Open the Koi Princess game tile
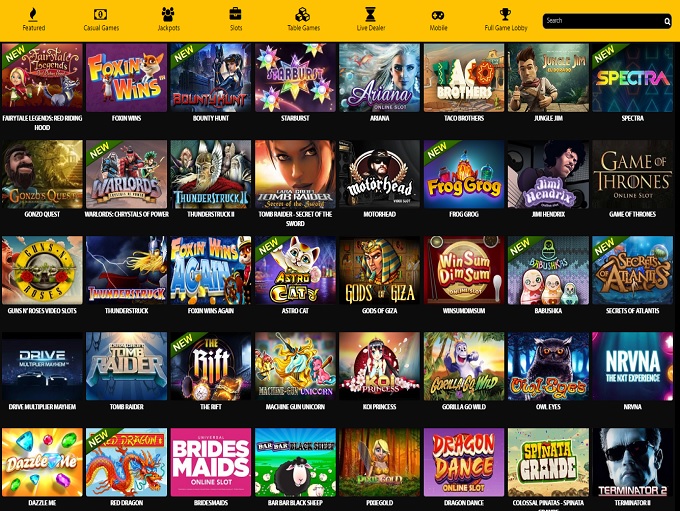The width and height of the screenshot is (680, 511). point(379,366)
